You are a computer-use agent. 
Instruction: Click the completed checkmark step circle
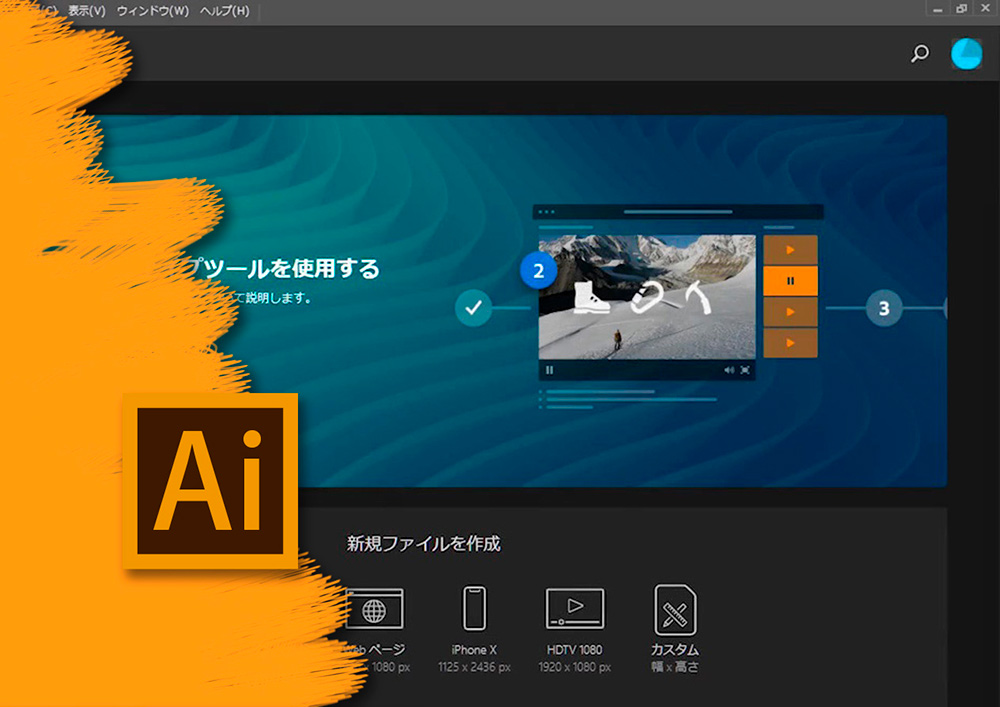473,308
